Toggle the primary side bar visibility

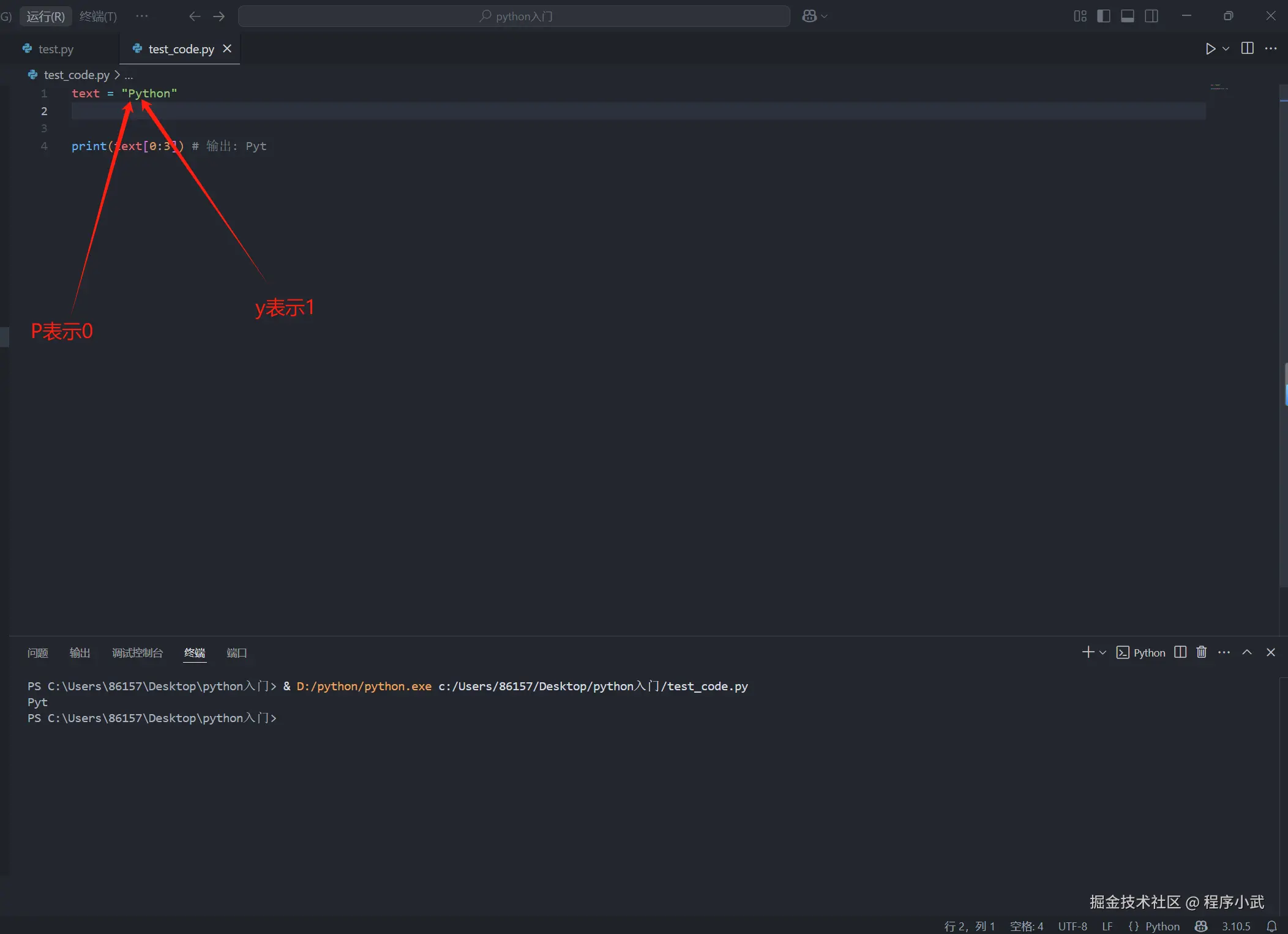click(x=1104, y=17)
